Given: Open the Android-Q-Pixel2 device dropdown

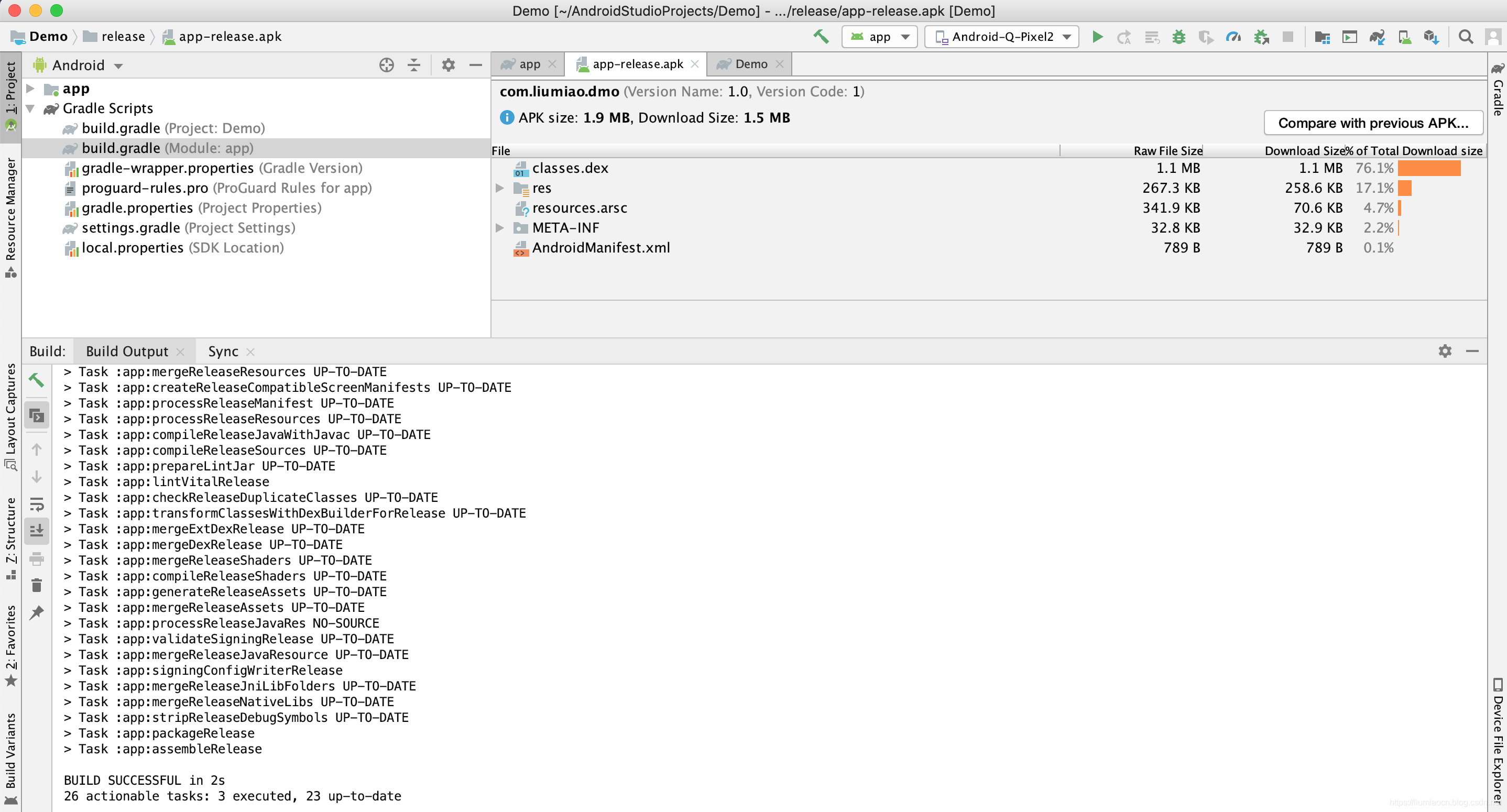Looking at the screenshot, I should (x=1002, y=37).
